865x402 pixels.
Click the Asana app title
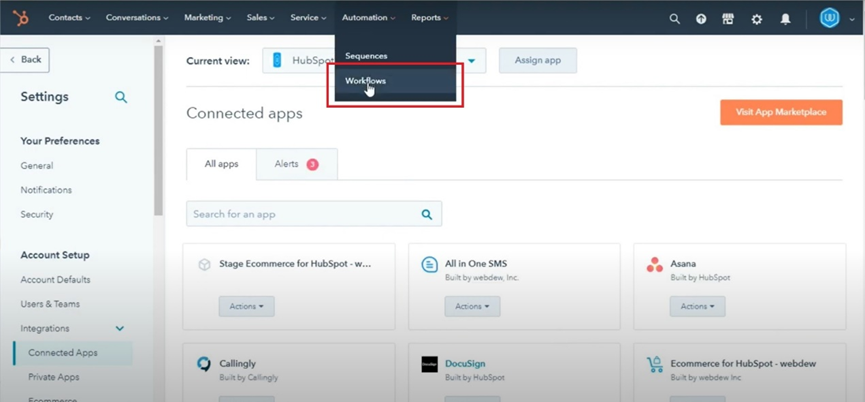(x=683, y=264)
